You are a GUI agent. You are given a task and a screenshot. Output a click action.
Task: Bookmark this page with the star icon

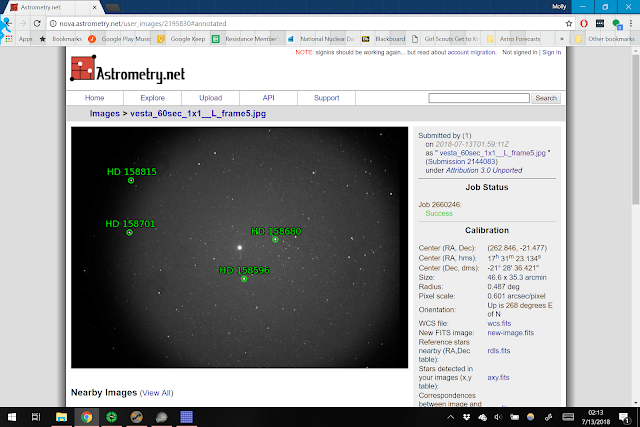pos(569,24)
